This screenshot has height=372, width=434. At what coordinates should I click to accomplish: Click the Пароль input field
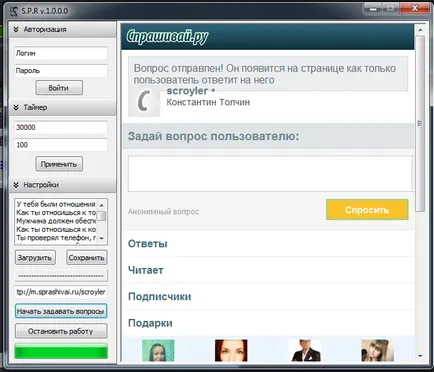pyautogui.click(x=61, y=71)
